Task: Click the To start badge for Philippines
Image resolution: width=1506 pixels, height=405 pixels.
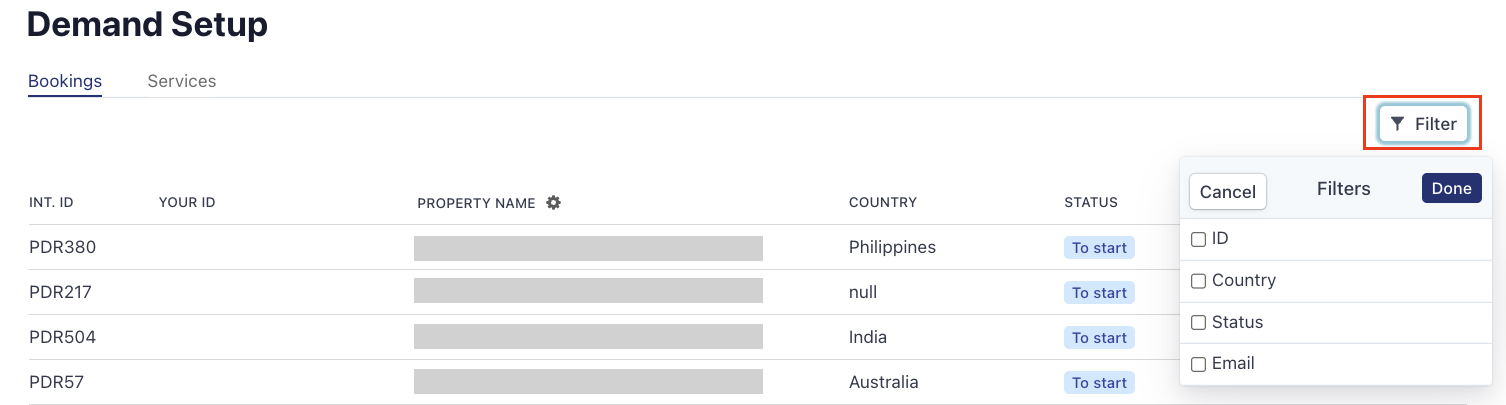Action: [x=1099, y=248]
